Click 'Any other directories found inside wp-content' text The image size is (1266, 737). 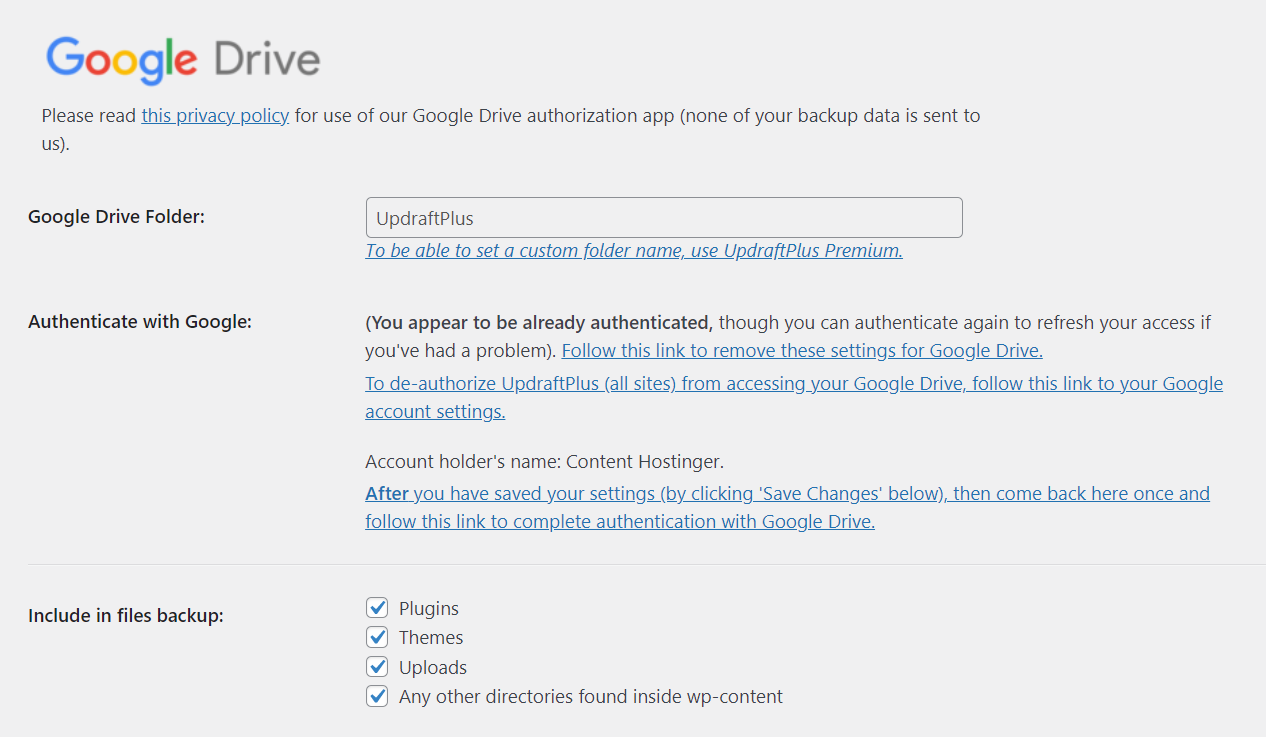[x=591, y=696]
